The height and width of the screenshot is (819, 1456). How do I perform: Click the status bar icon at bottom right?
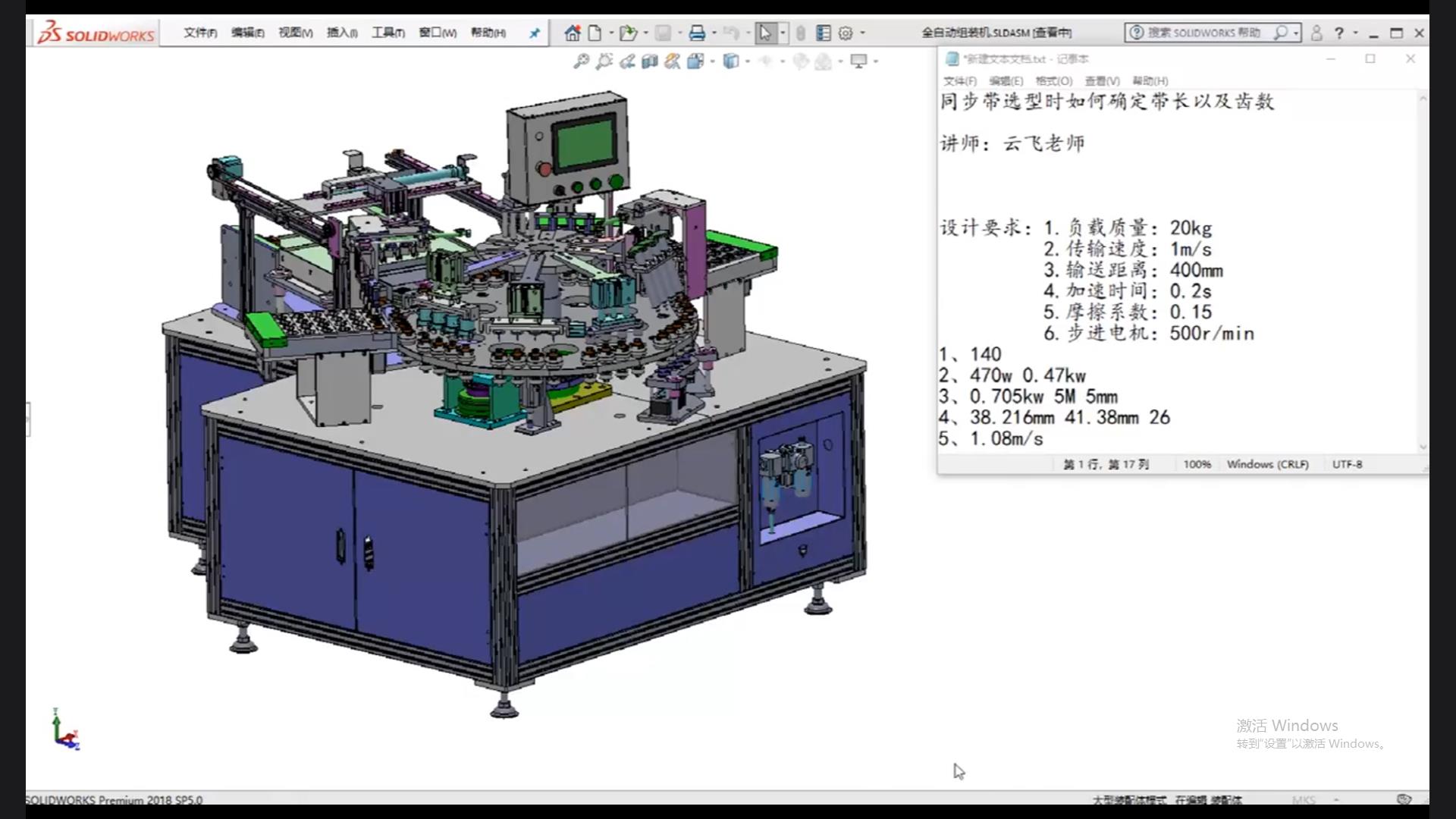coord(1404,799)
